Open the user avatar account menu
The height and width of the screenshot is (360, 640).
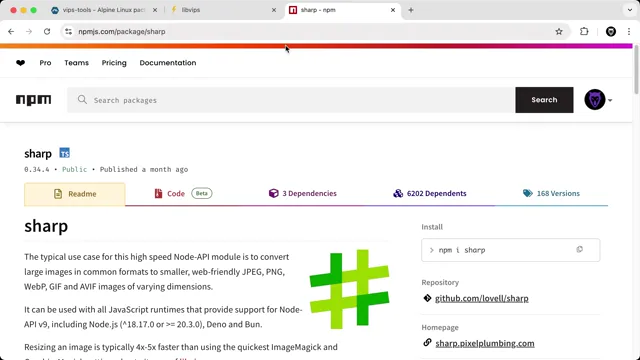598,100
